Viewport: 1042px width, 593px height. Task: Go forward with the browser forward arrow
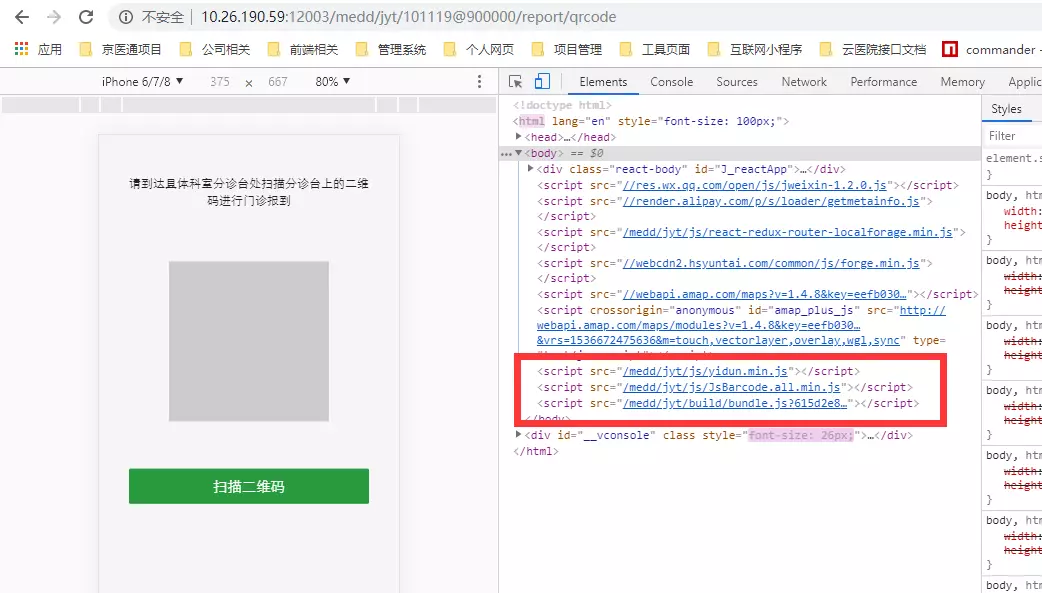[x=54, y=17]
